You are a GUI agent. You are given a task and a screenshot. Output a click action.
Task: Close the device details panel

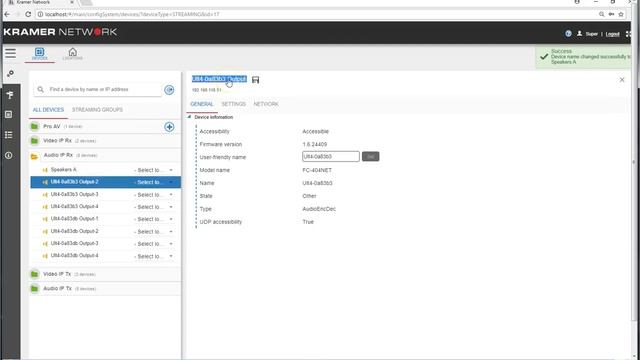622,80
